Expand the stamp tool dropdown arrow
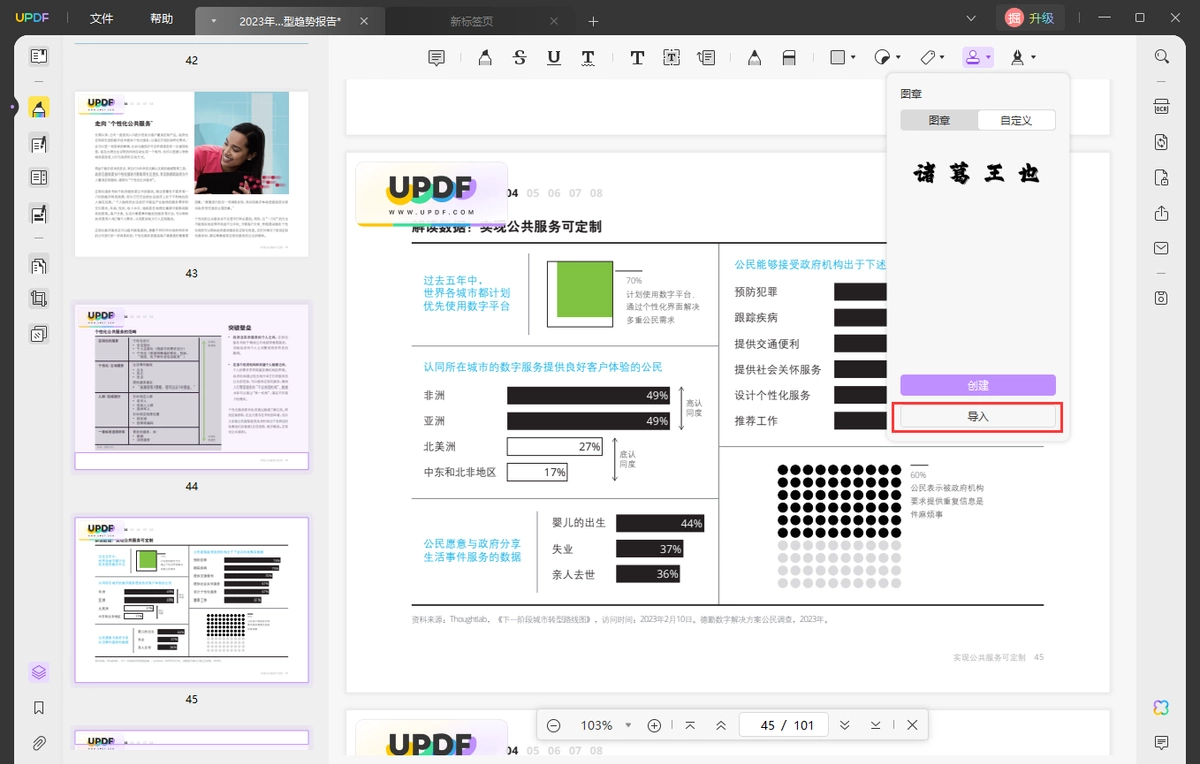This screenshot has height=764, width=1200. pyautogui.click(x=988, y=58)
